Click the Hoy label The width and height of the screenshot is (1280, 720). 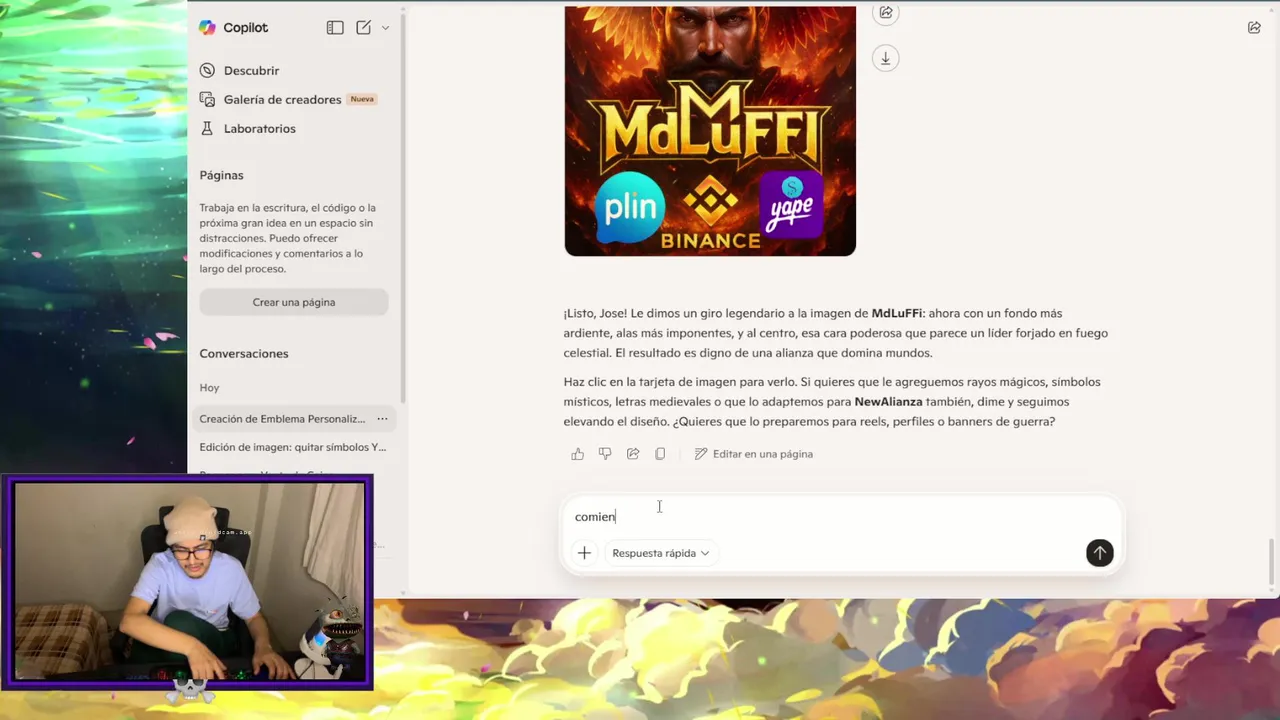209,388
